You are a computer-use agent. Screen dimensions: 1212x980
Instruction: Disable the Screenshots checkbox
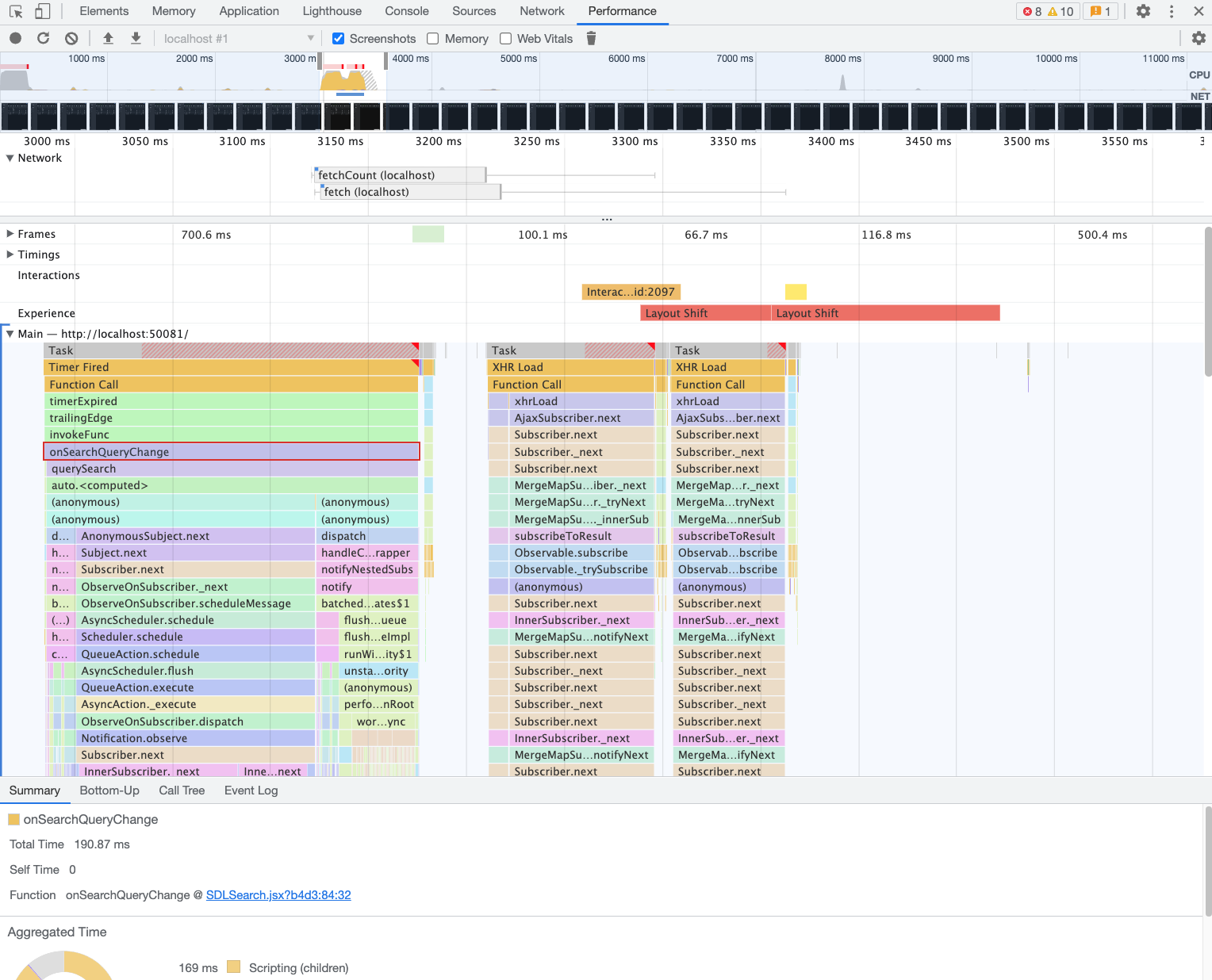point(339,38)
